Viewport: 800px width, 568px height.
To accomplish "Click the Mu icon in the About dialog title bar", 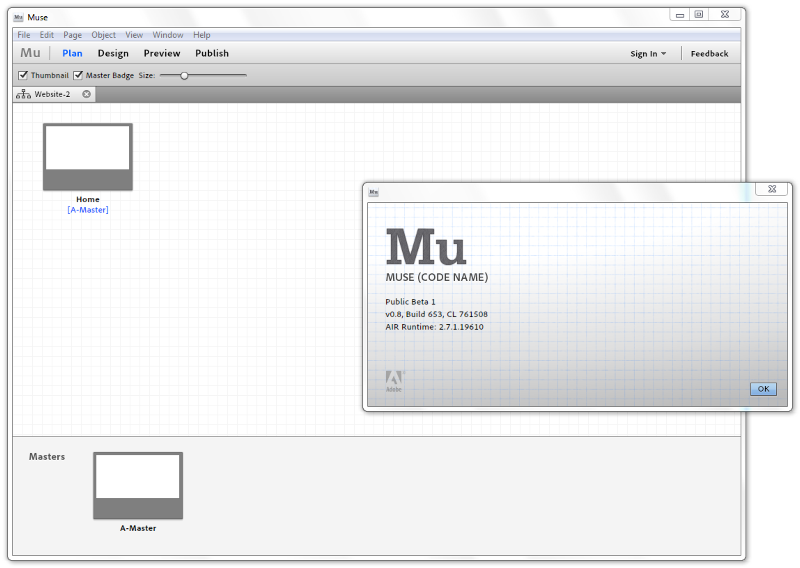I will [373, 192].
